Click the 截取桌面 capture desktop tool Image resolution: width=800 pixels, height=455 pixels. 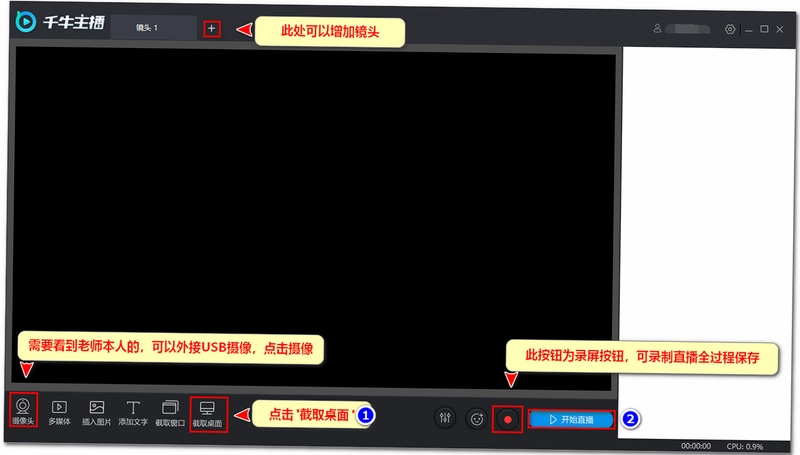[x=208, y=414]
